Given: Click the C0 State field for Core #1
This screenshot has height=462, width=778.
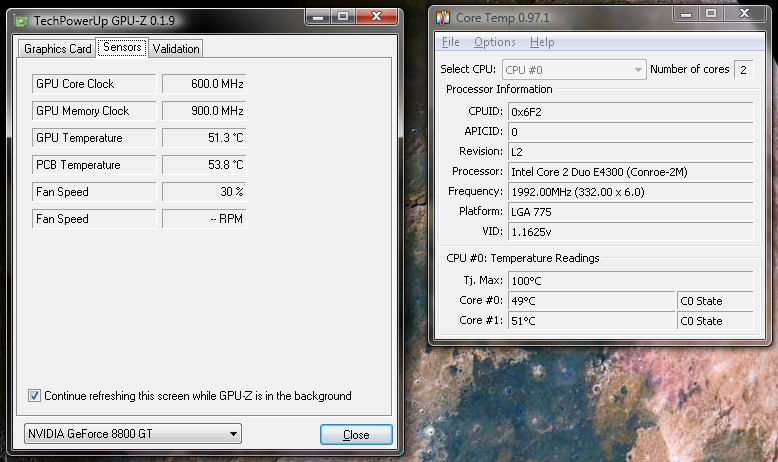Looking at the screenshot, I should pyautogui.click(x=715, y=321).
